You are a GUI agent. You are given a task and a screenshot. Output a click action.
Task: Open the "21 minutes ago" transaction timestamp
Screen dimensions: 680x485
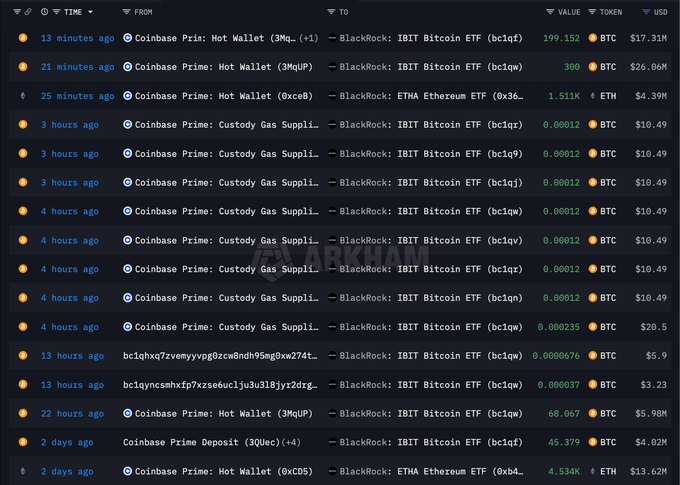pyautogui.click(x=77, y=67)
